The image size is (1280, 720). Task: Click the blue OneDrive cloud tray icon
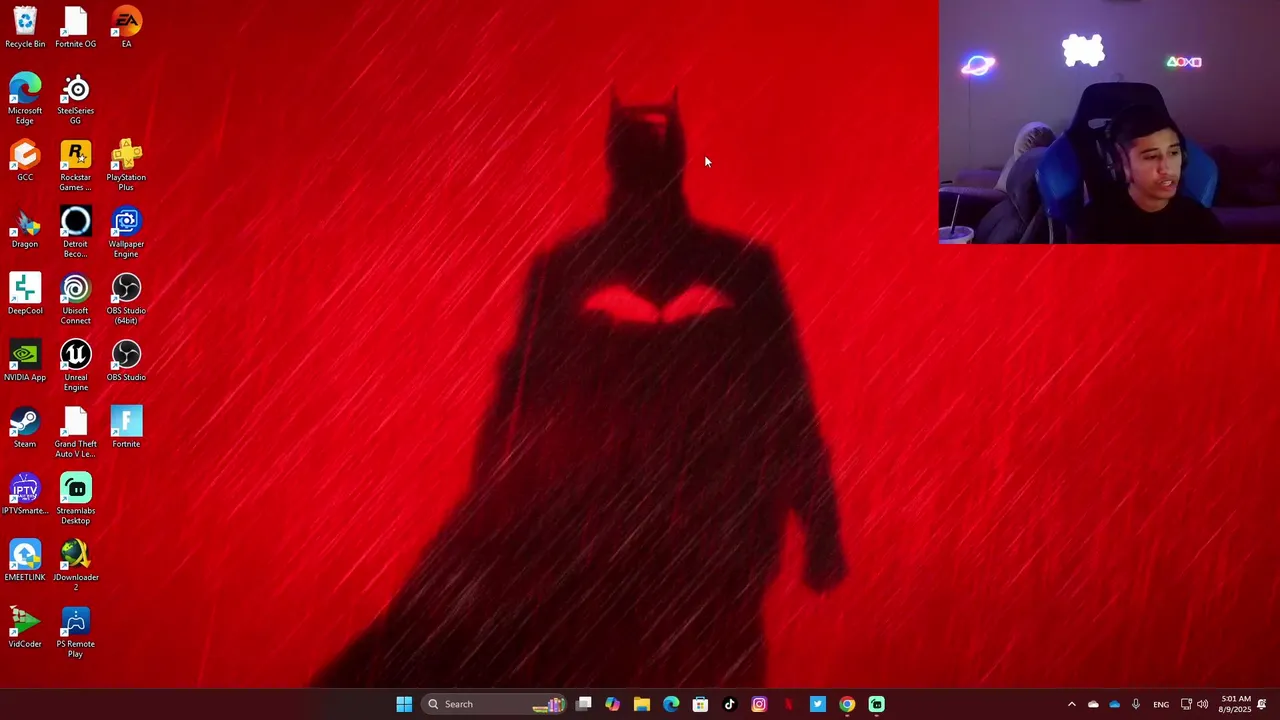pyautogui.click(x=1115, y=704)
